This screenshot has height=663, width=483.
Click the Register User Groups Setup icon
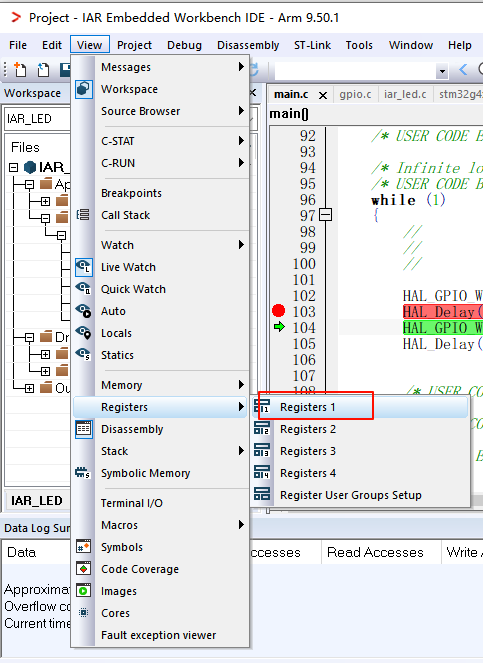(x=262, y=495)
